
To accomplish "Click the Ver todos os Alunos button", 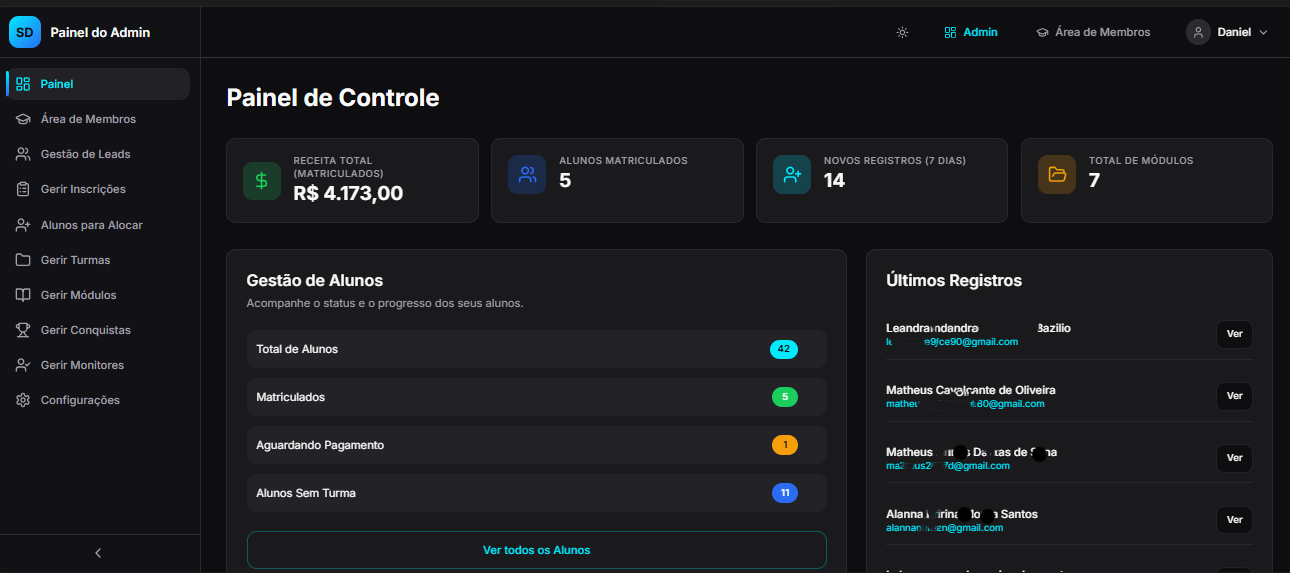I will tap(536, 550).
